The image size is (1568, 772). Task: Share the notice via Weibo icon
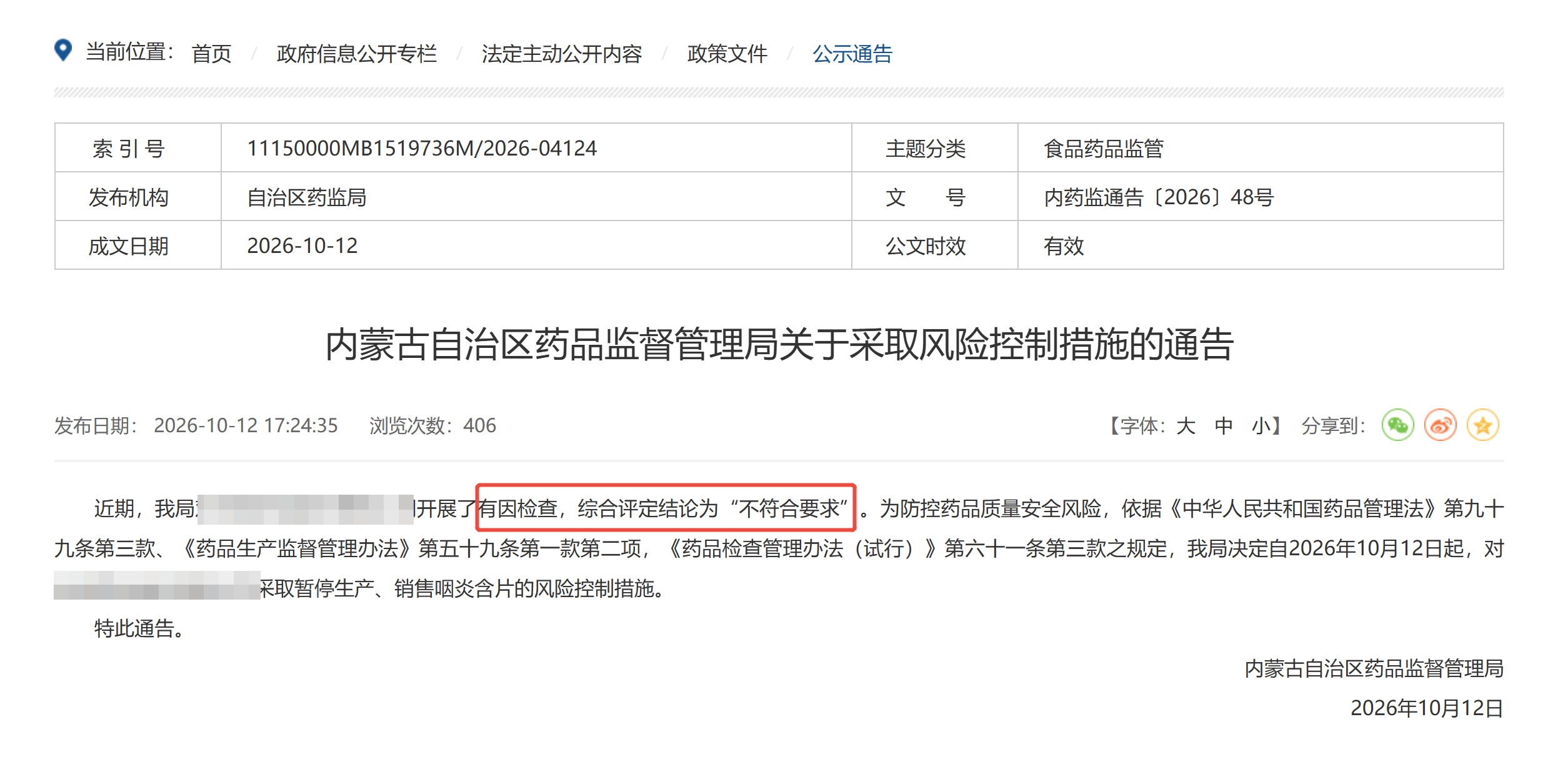1440,425
